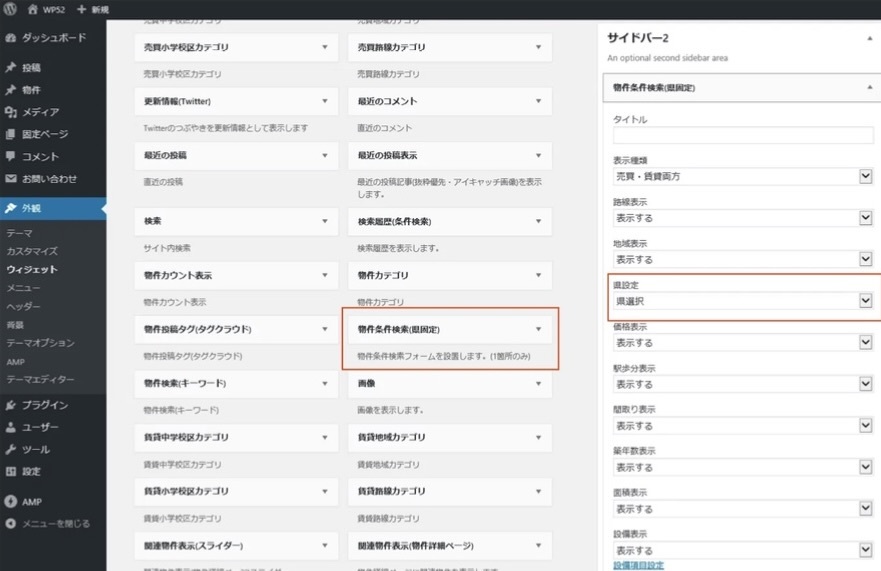Screen dimensions: 881x571
Task: Open テーマオプション submenu item
Action: coord(40,343)
